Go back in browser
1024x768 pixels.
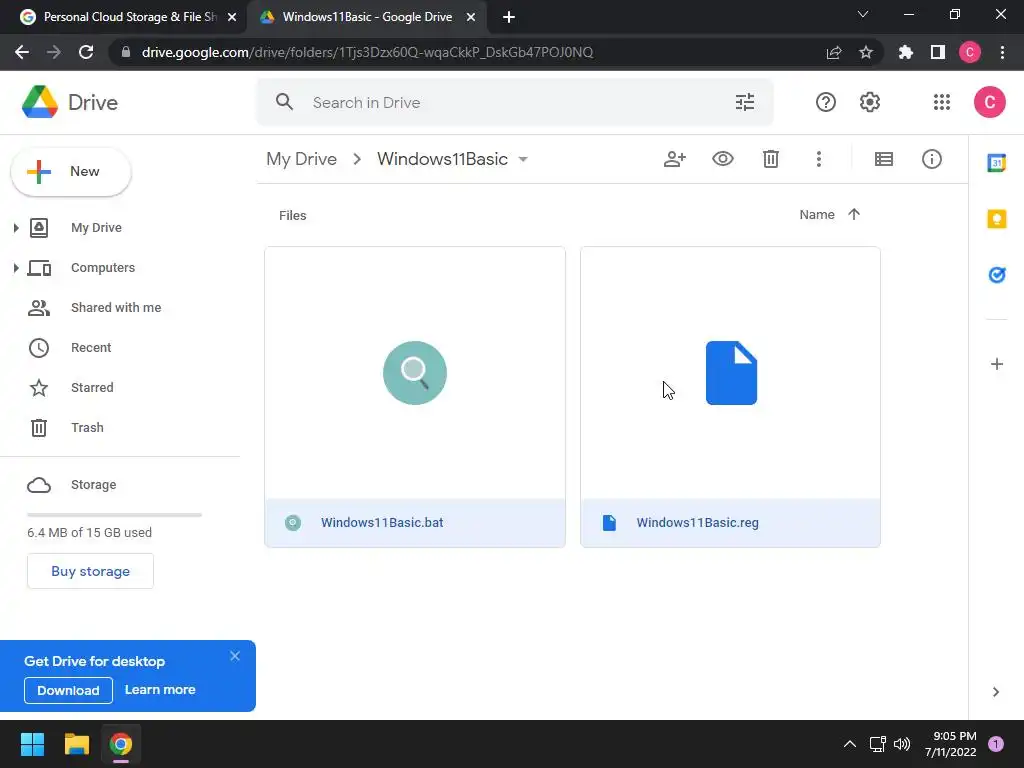tap(22, 52)
